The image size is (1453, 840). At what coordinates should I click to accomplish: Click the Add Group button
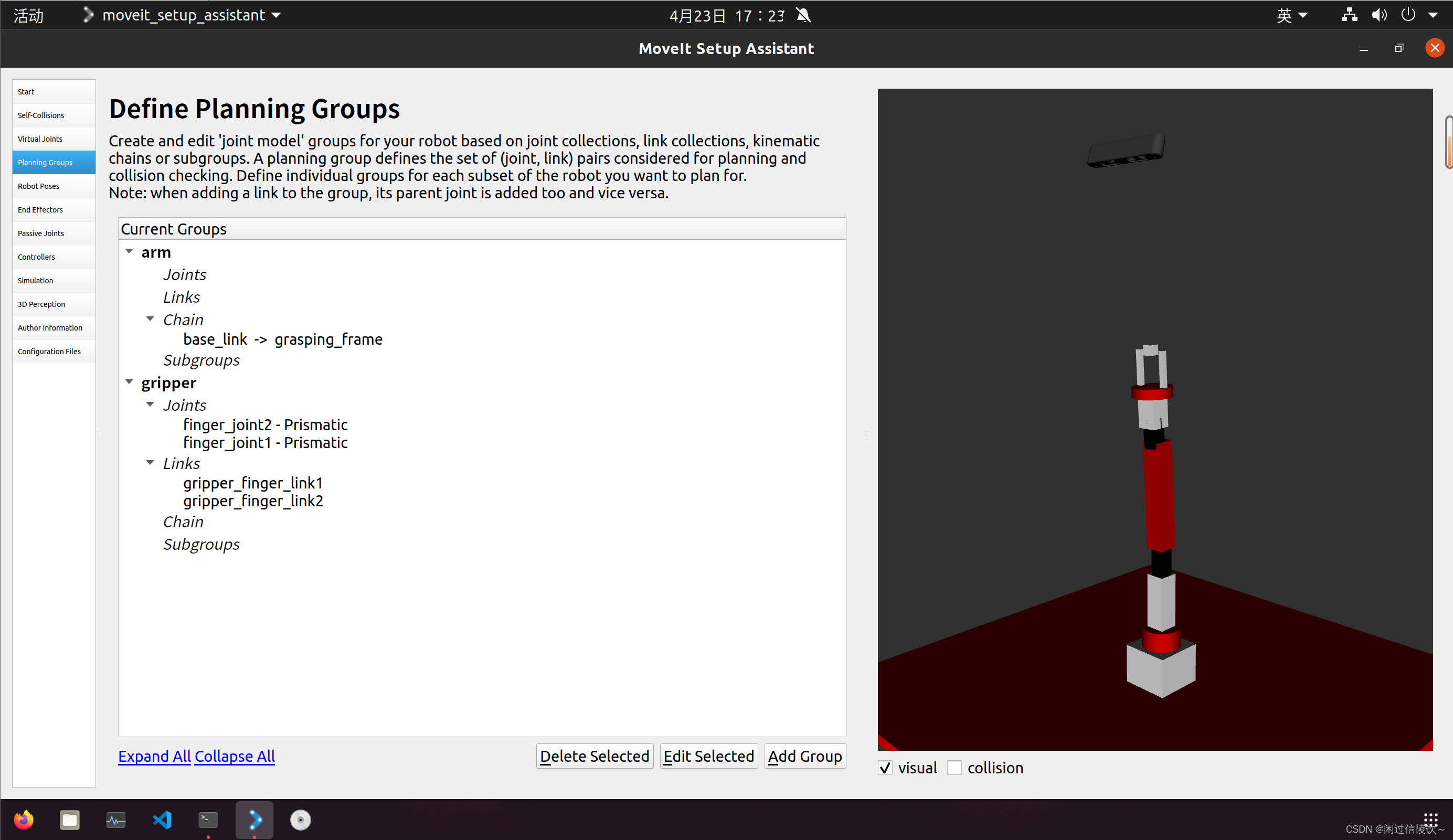(804, 756)
